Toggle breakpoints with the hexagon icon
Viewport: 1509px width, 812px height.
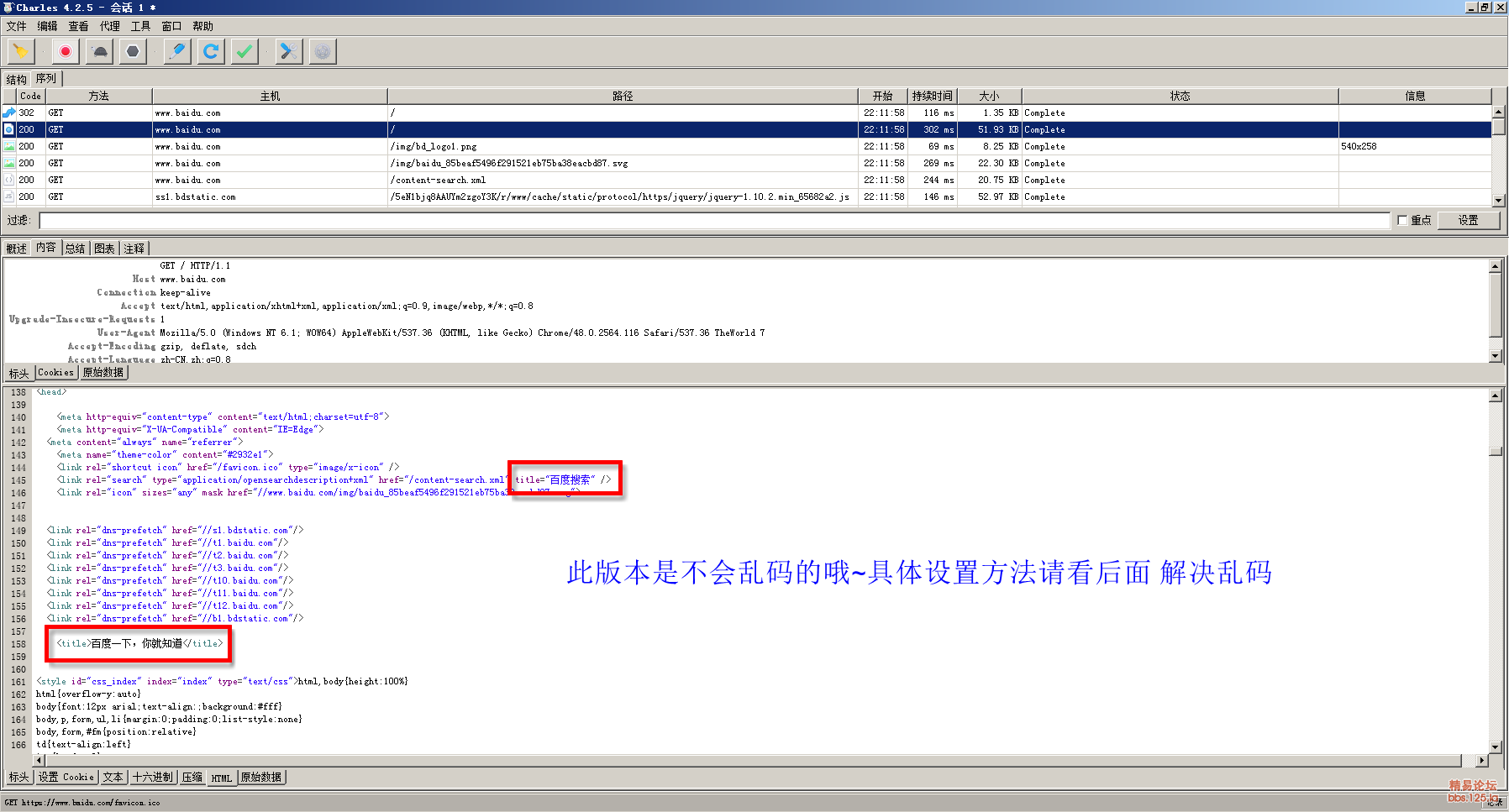(133, 52)
